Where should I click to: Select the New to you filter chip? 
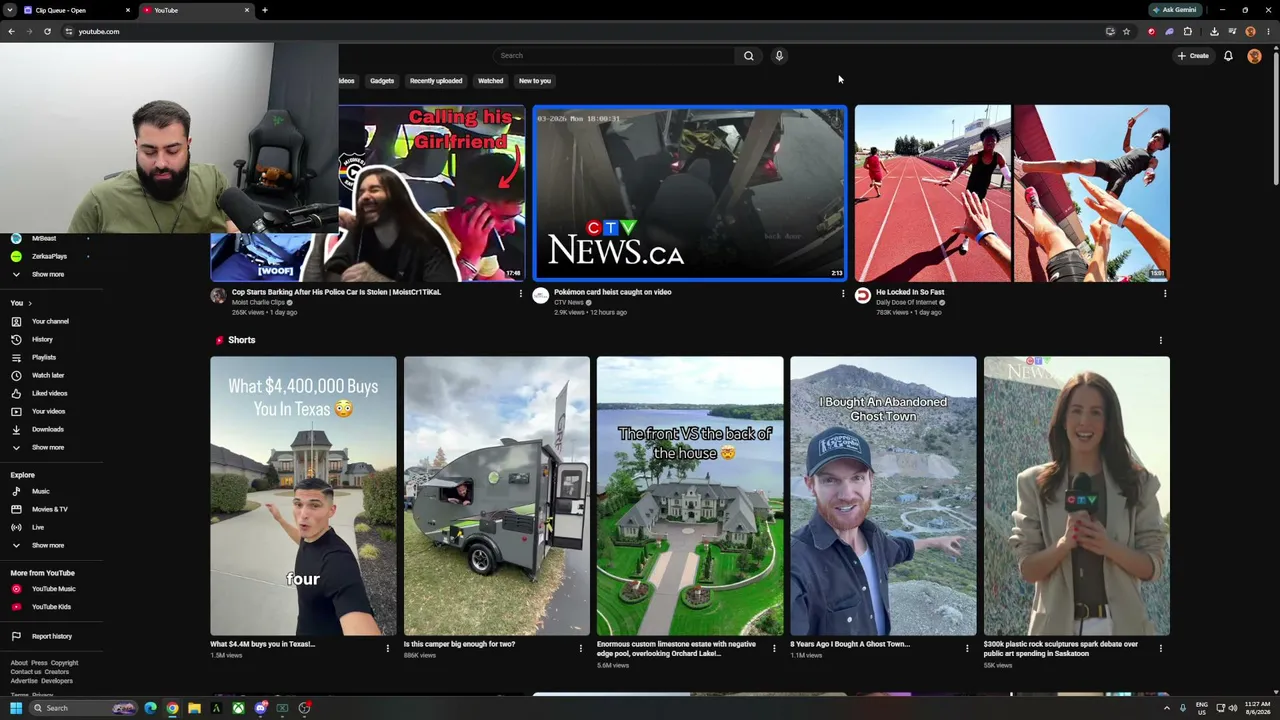click(x=535, y=81)
